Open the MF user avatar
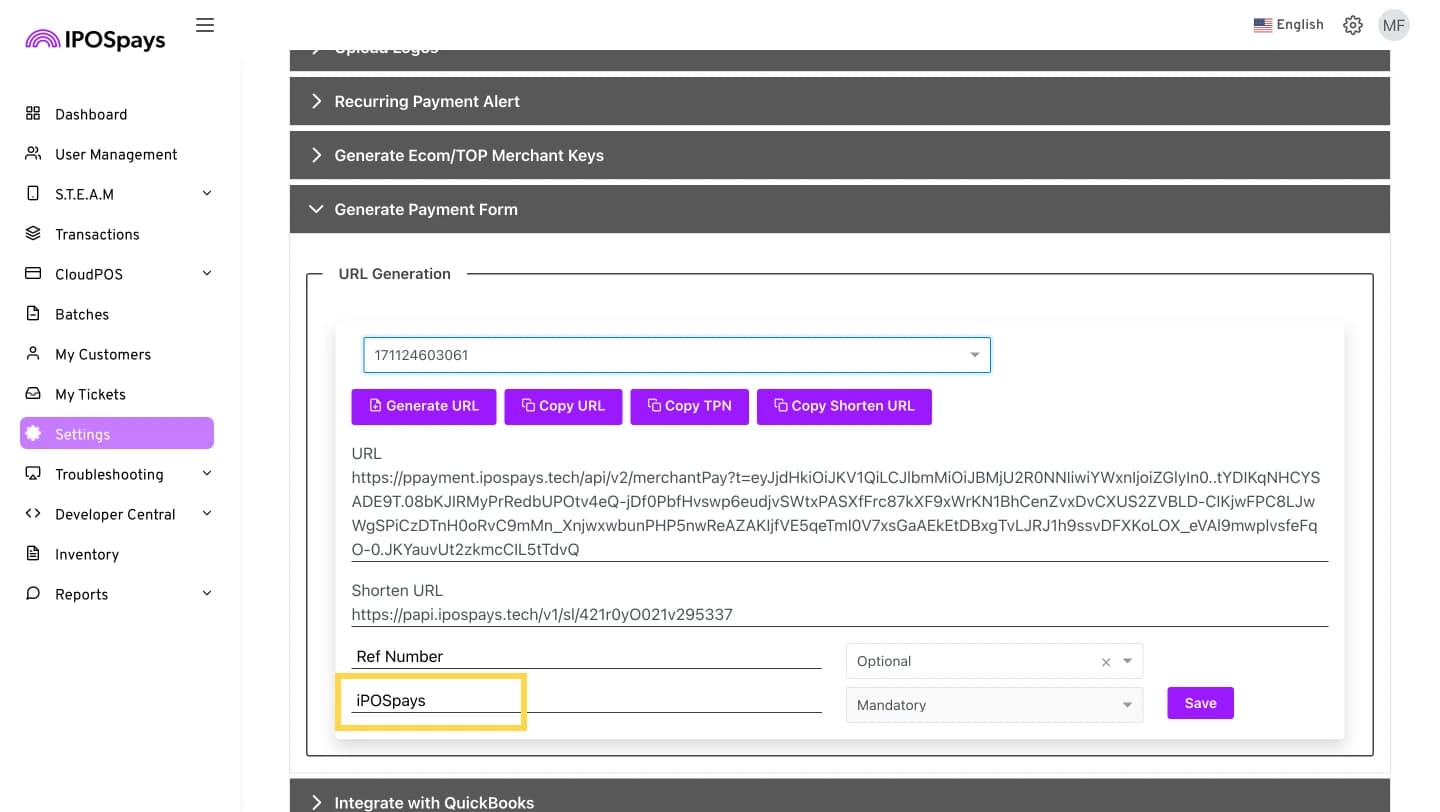 click(1394, 25)
